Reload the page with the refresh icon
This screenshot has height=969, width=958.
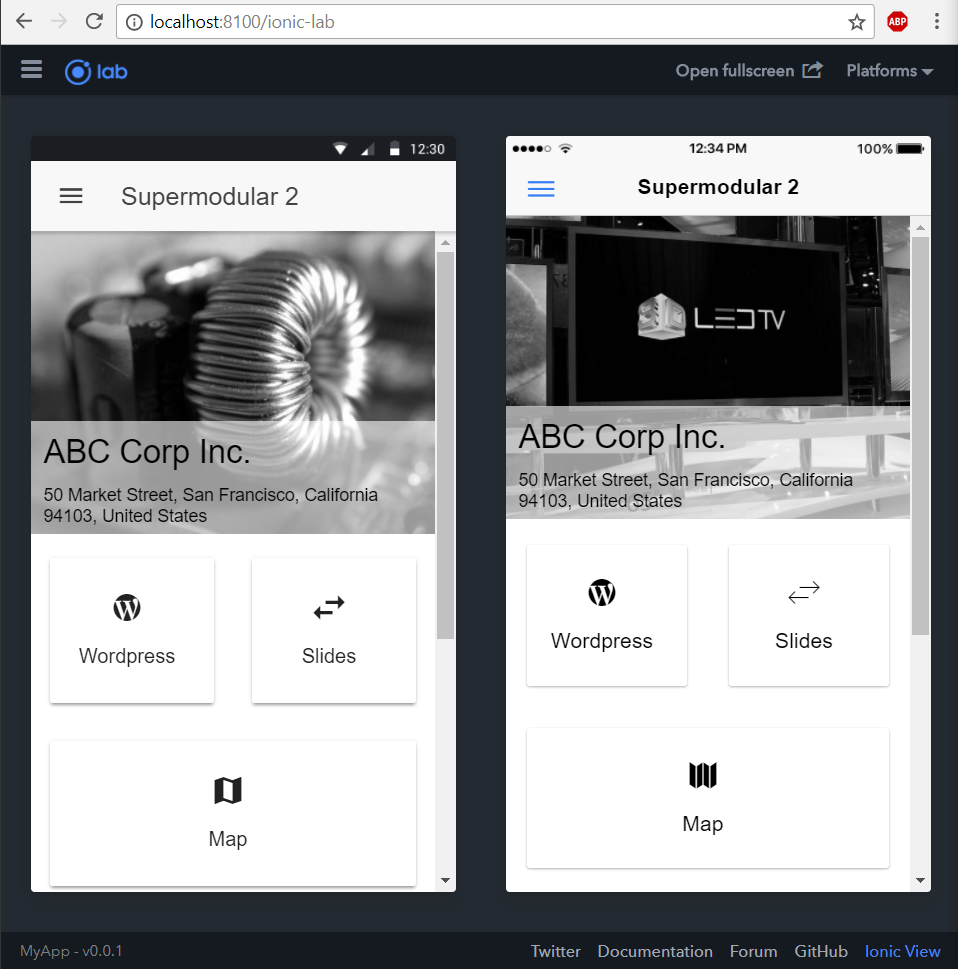click(94, 22)
